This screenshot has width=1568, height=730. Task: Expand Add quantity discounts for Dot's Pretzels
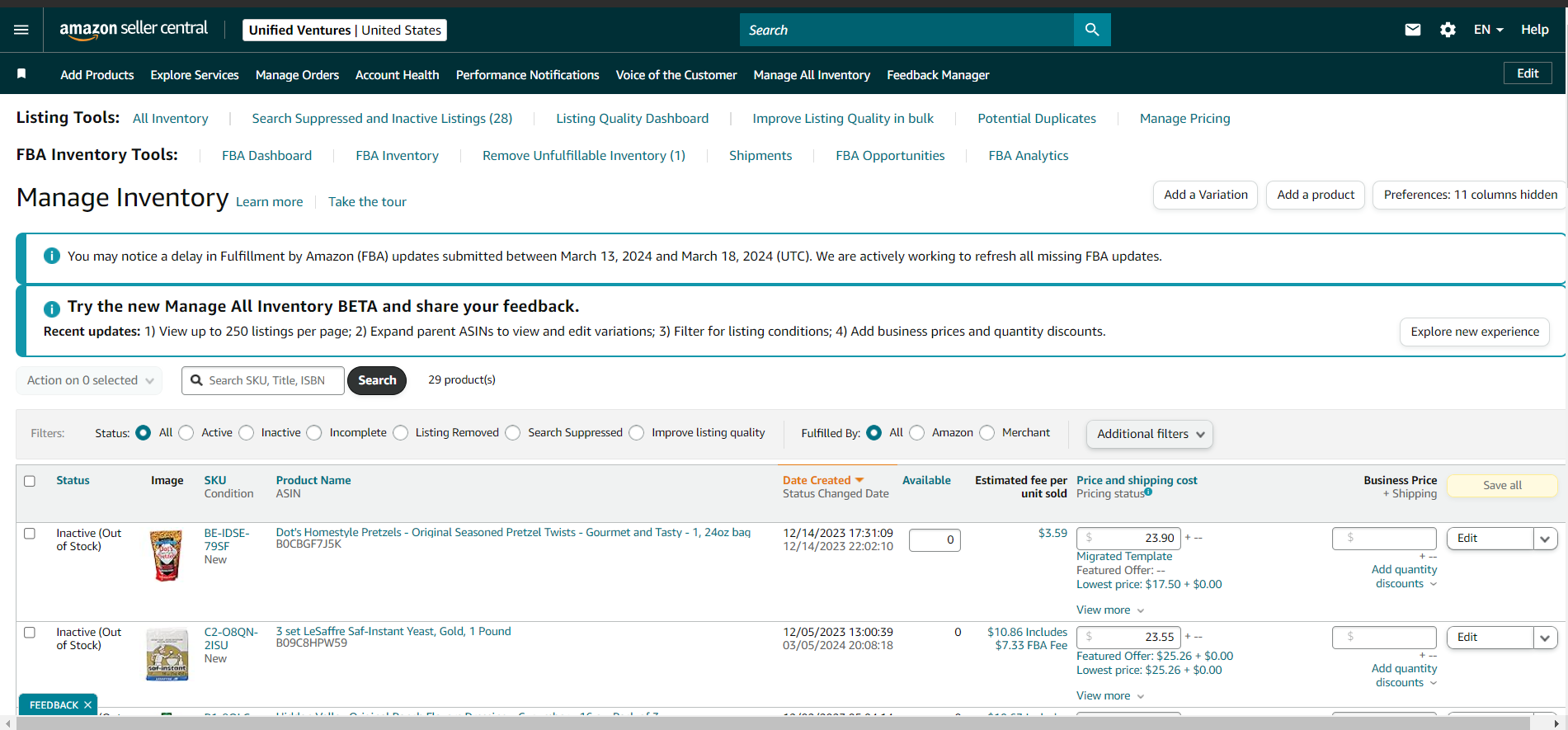1404,577
